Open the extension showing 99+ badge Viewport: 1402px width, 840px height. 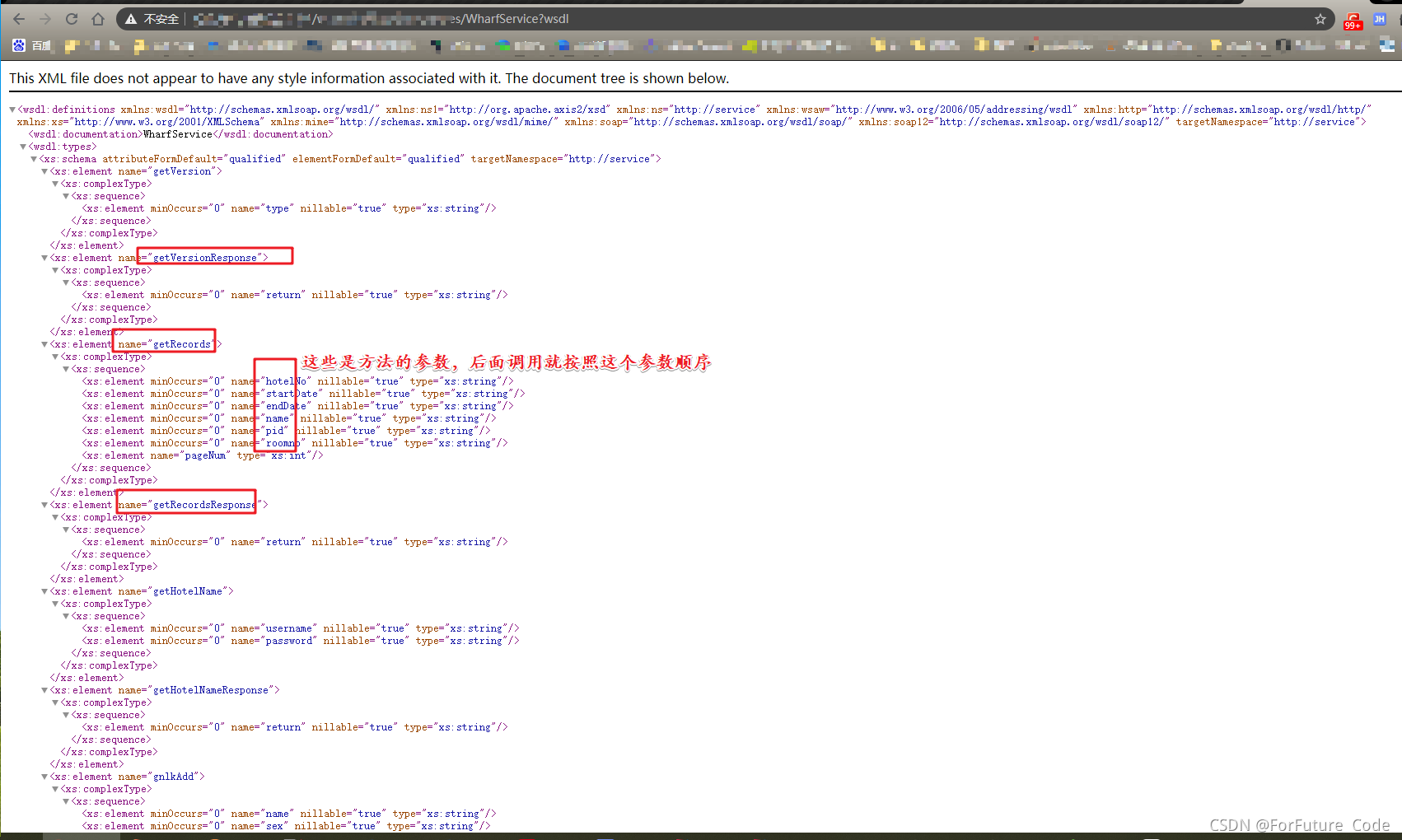point(1353,18)
